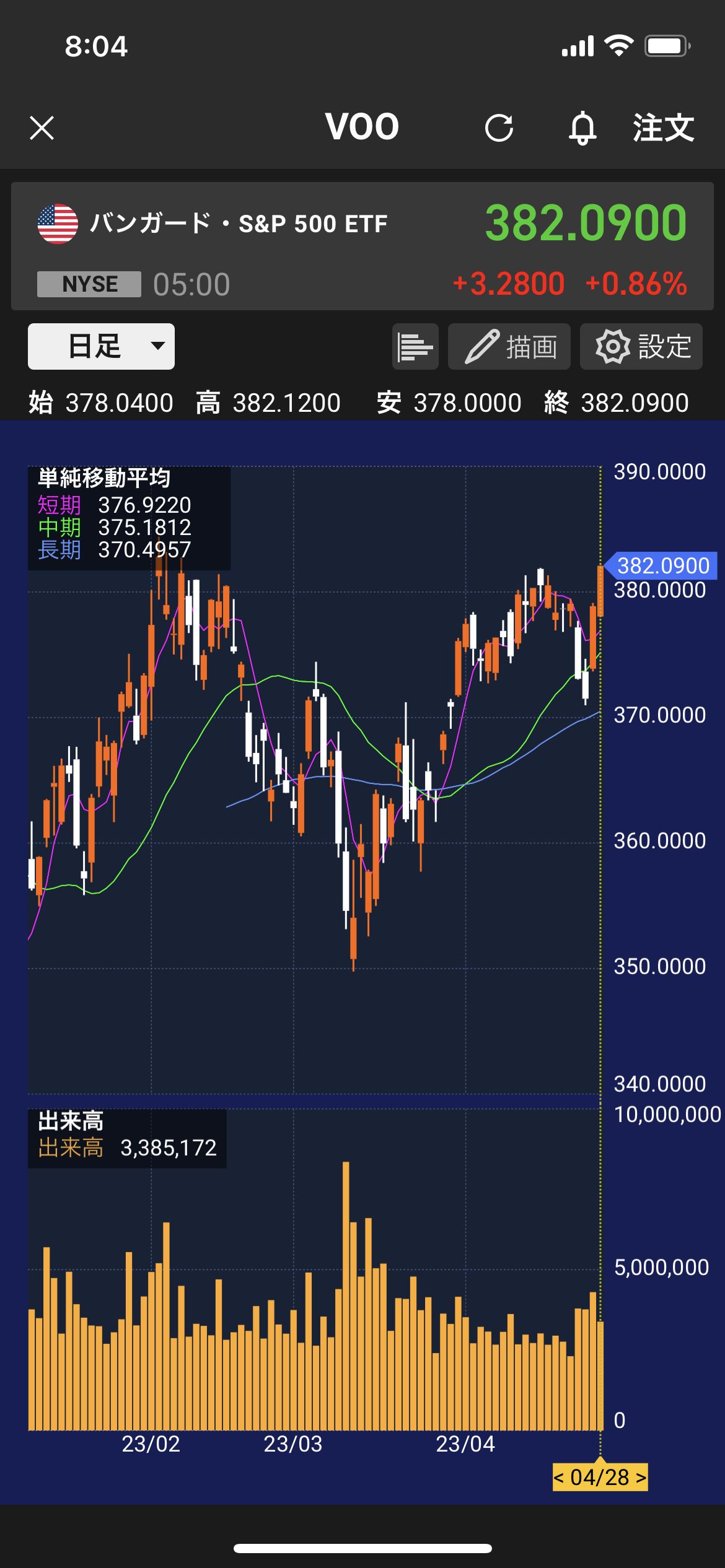Tap the 単純移動平均 legend title
725x1568 pixels.
tap(104, 478)
